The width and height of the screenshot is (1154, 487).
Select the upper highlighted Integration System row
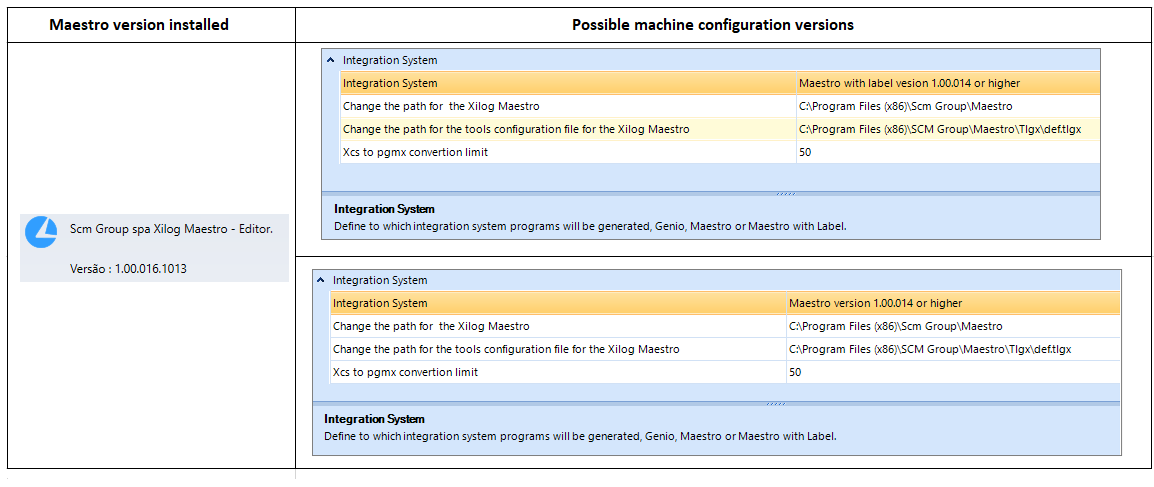pos(720,83)
